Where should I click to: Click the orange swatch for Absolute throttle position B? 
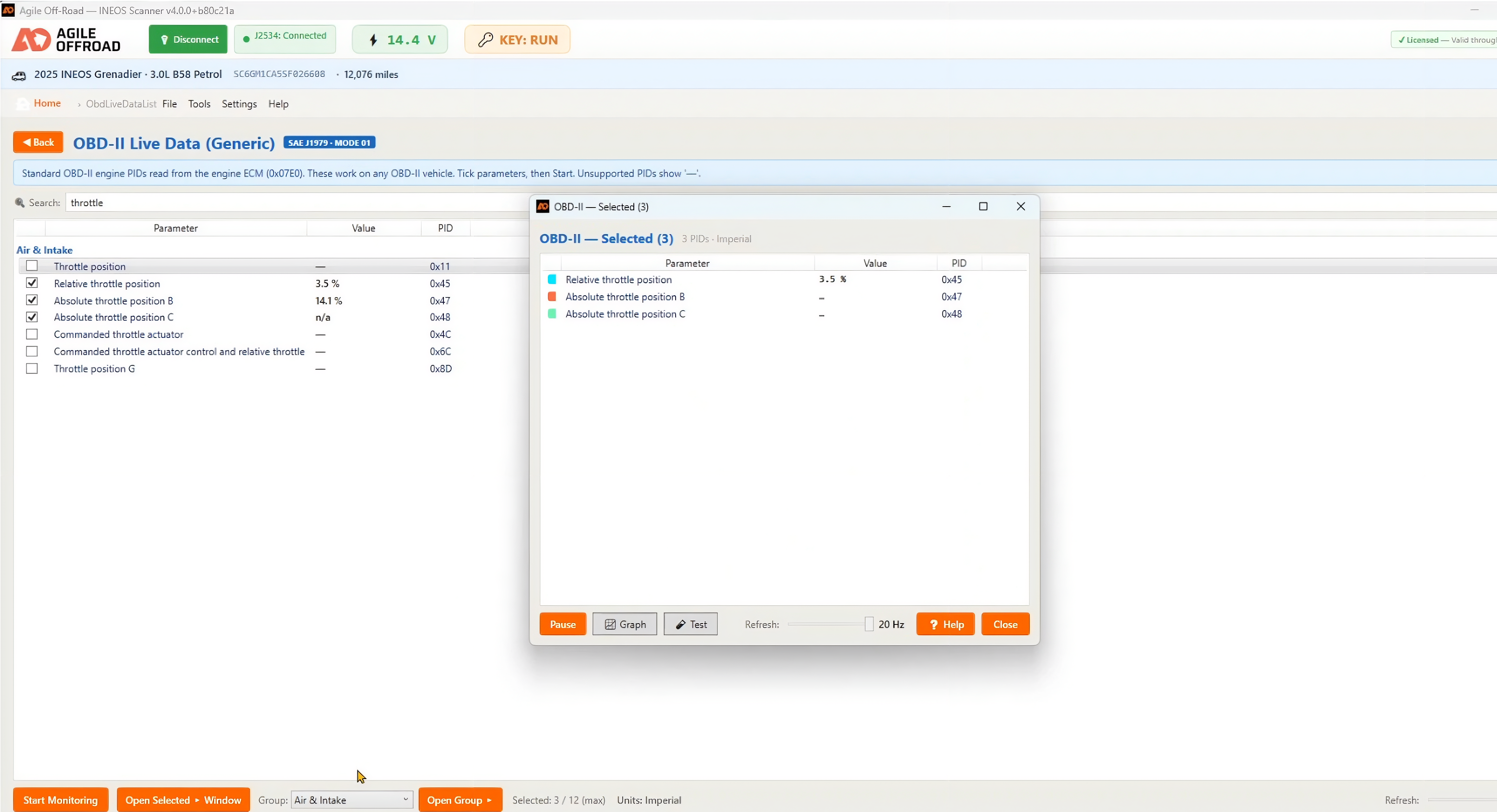(552, 297)
